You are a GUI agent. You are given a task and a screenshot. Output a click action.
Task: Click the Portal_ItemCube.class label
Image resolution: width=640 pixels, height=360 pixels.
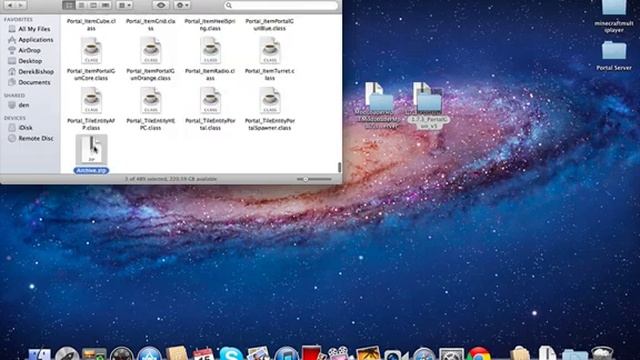coord(91,25)
